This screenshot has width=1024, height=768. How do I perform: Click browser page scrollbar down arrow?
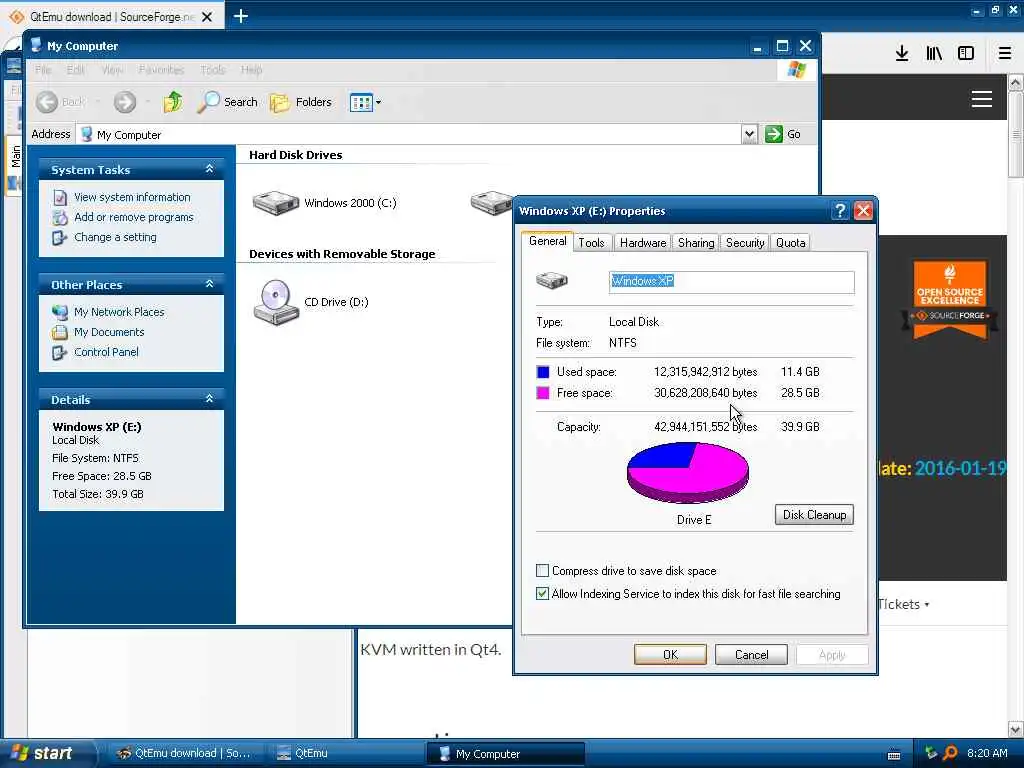tap(1016, 729)
